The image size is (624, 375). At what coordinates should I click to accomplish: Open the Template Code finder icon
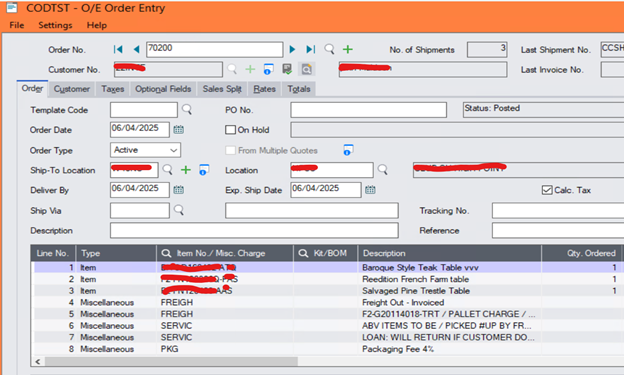pos(187,109)
